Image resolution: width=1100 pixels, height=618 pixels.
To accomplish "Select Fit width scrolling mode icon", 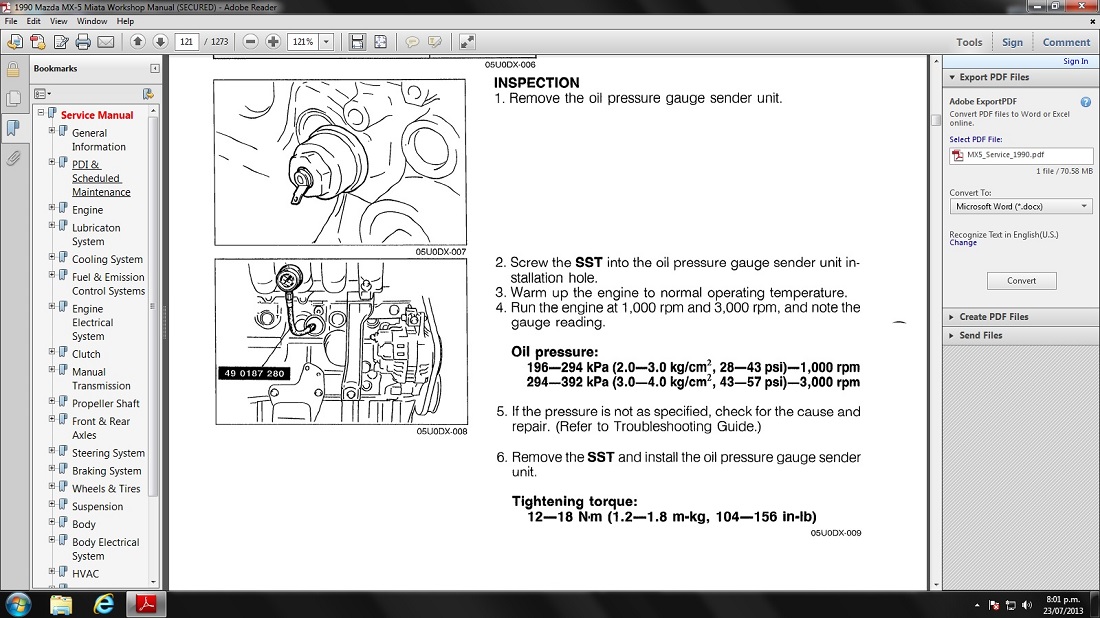I will tap(357, 42).
